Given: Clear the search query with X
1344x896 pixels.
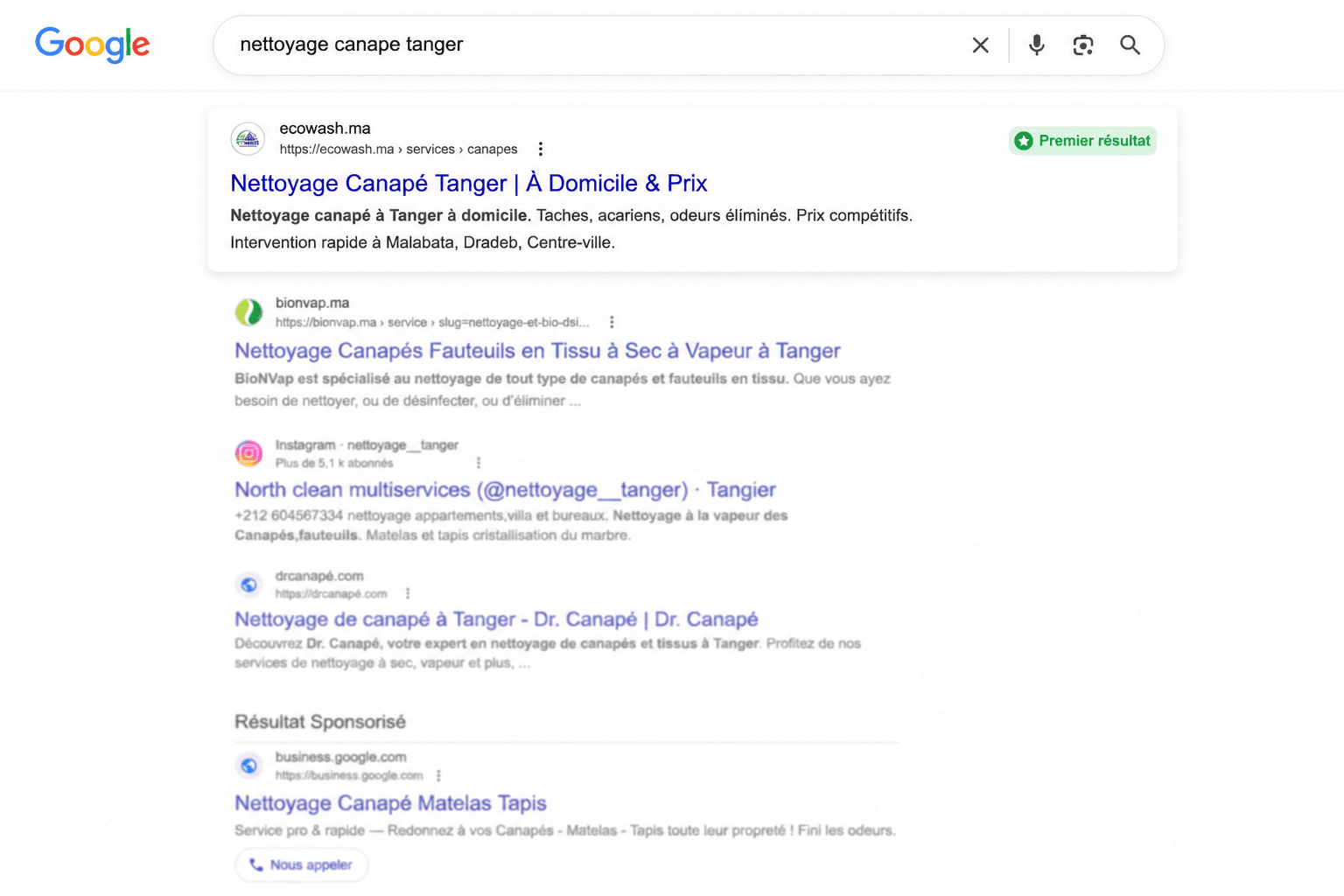Looking at the screenshot, I should [x=980, y=45].
